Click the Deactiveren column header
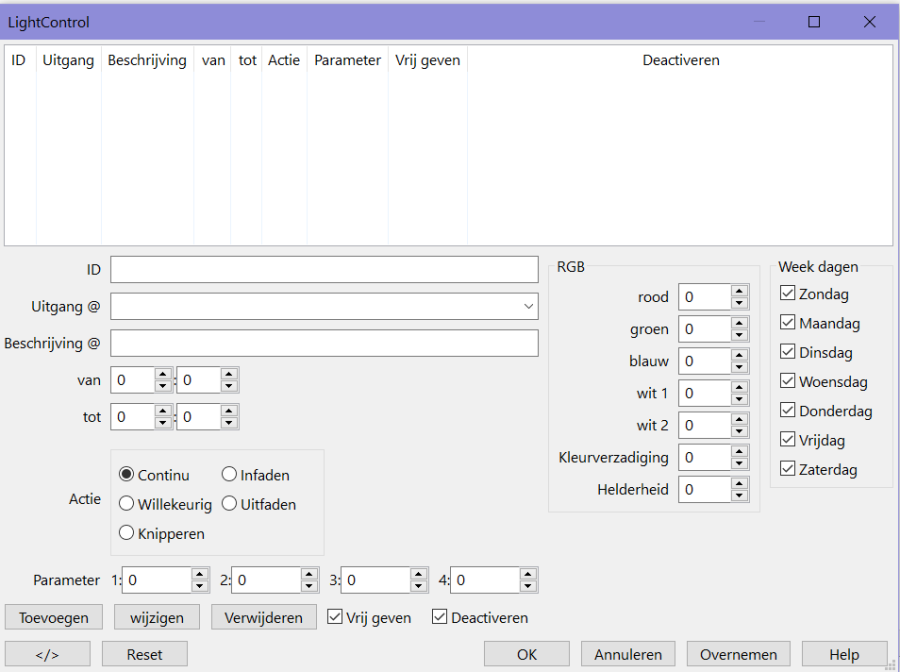This screenshot has width=900, height=672. [x=680, y=60]
